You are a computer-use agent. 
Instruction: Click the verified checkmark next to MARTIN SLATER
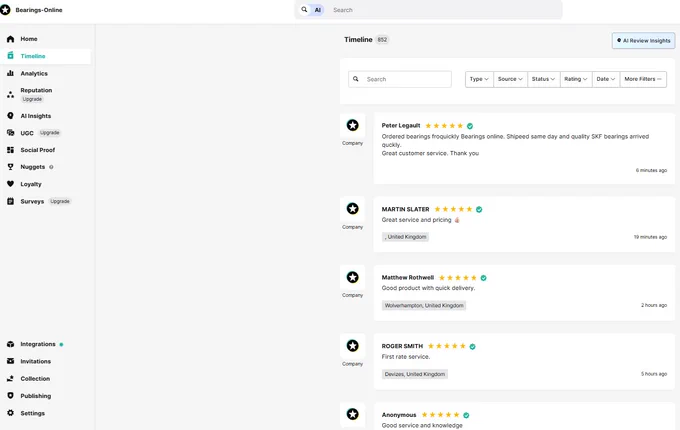click(x=479, y=209)
